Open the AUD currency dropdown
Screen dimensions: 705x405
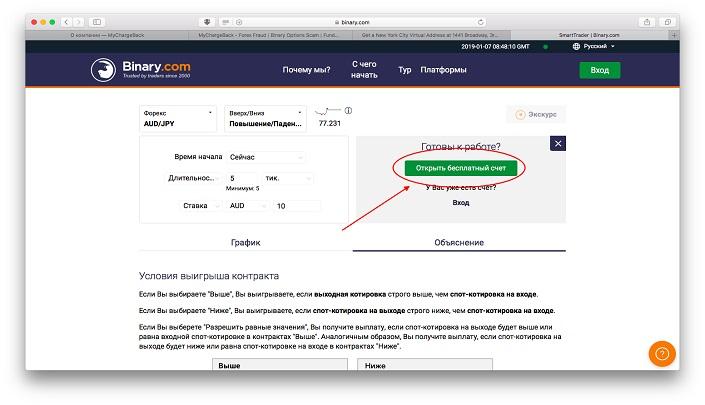pos(246,206)
